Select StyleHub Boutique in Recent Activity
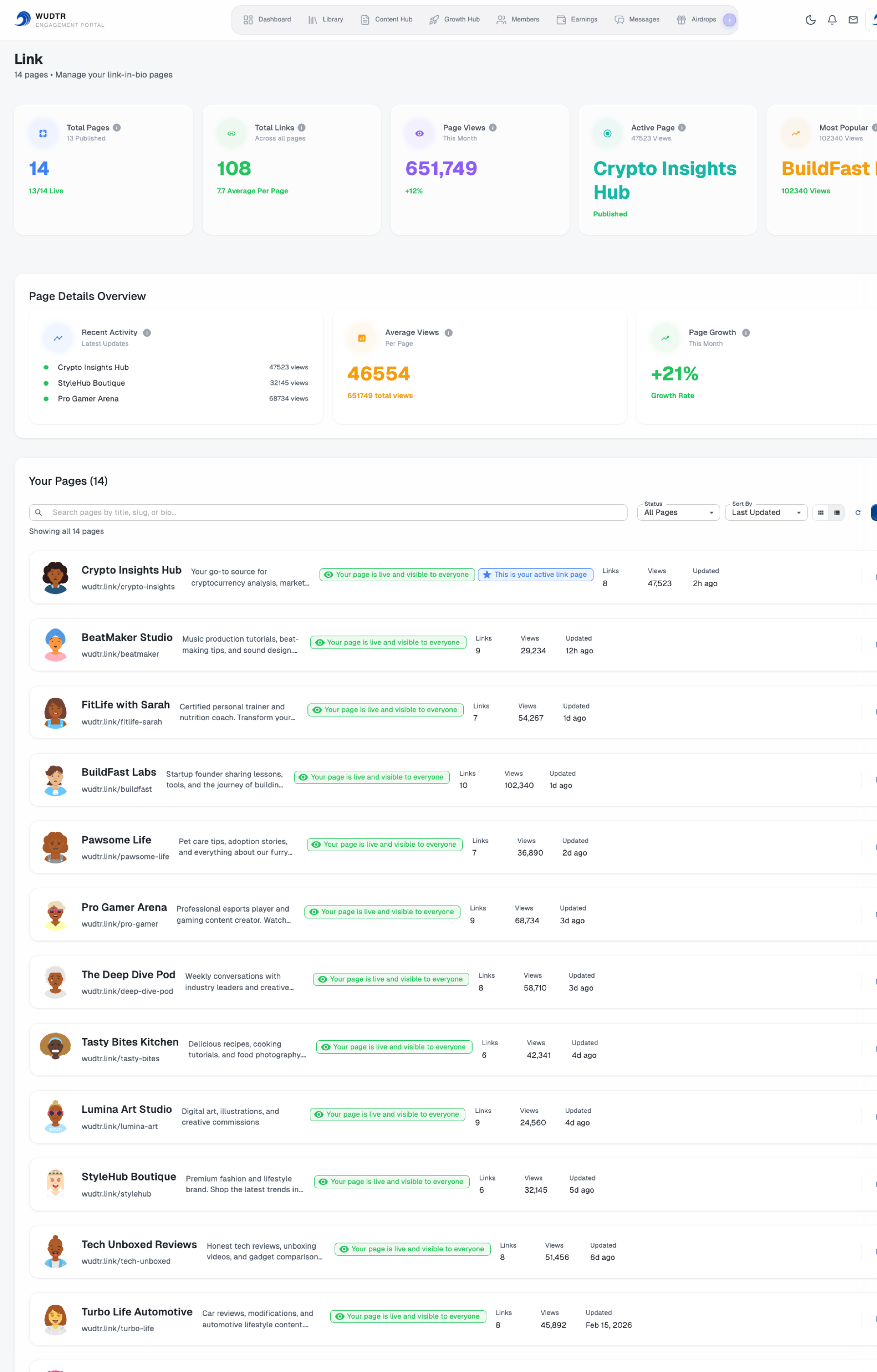 pos(91,383)
